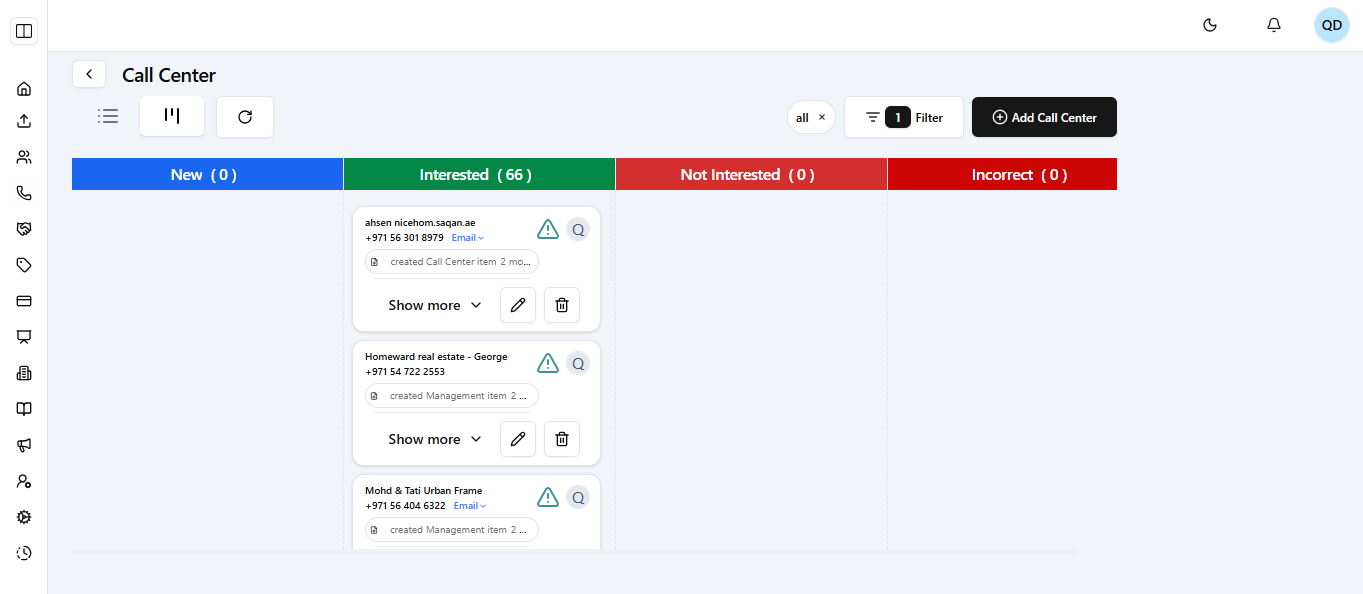Go back with the chevron button

[x=89, y=74]
